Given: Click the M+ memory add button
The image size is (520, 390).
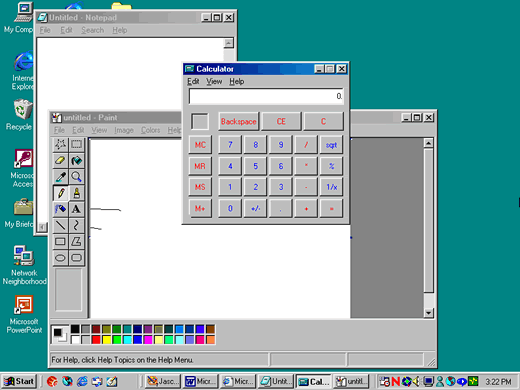Looking at the screenshot, I should 200,208.
